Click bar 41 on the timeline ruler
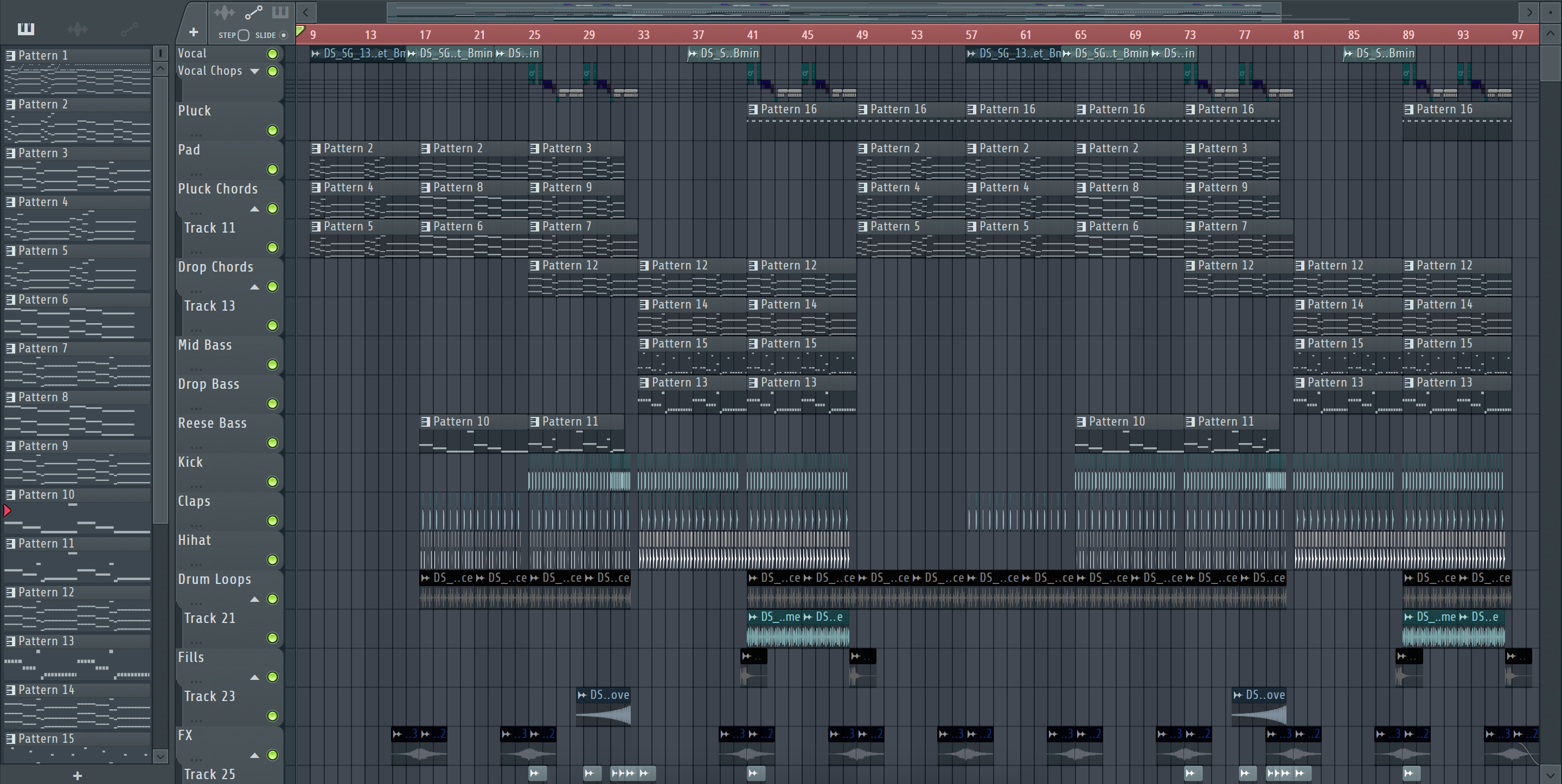This screenshot has width=1562, height=784. pyautogui.click(x=752, y=35)
